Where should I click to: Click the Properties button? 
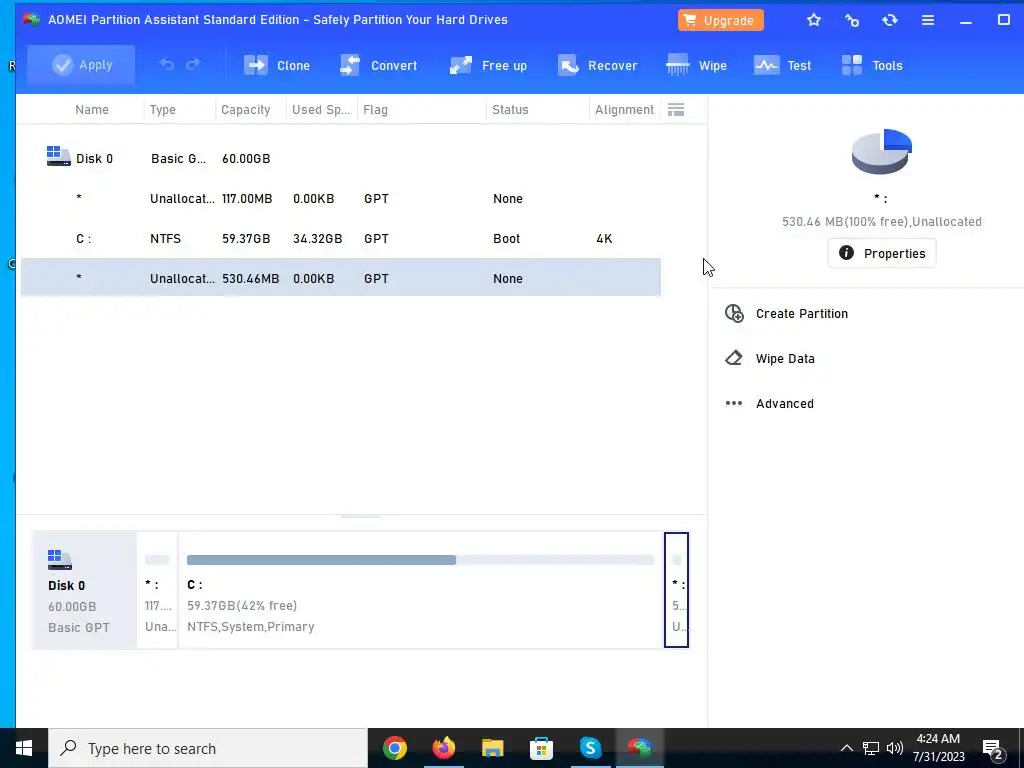click(x=882, y=253)
